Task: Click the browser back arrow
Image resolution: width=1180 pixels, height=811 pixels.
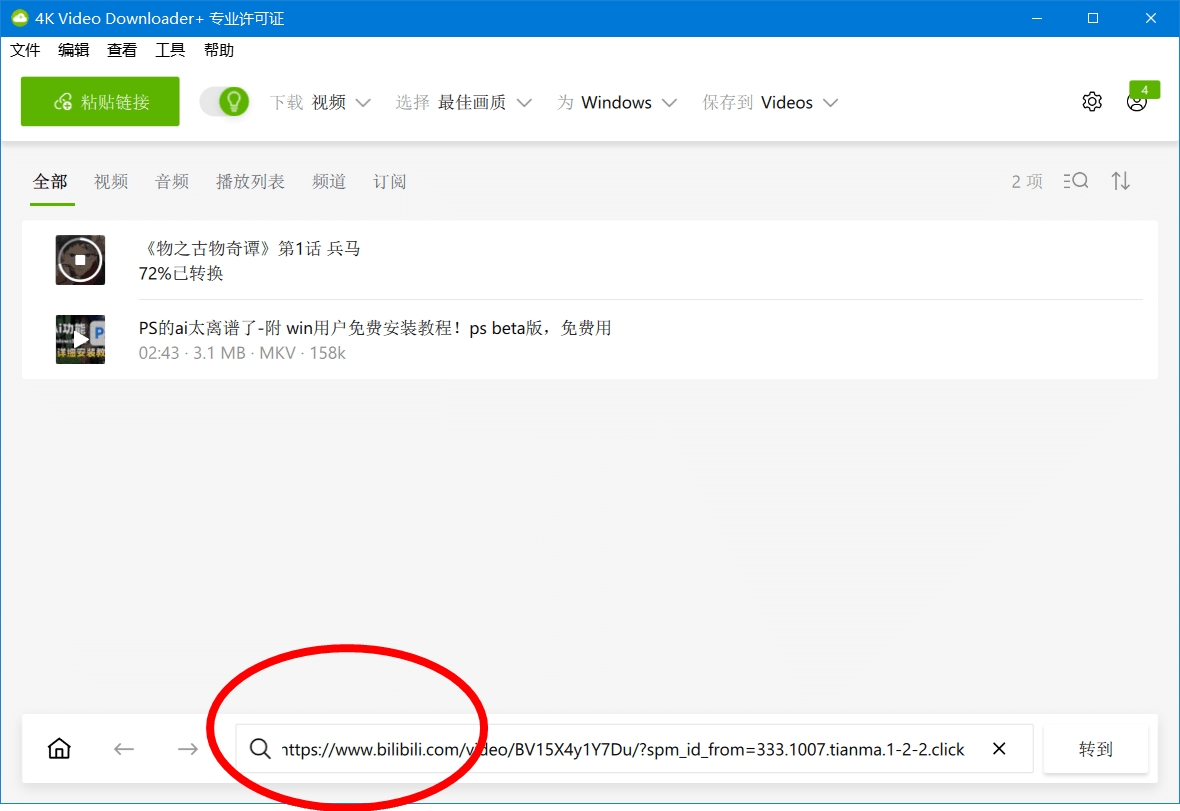Action: point(124,749)
